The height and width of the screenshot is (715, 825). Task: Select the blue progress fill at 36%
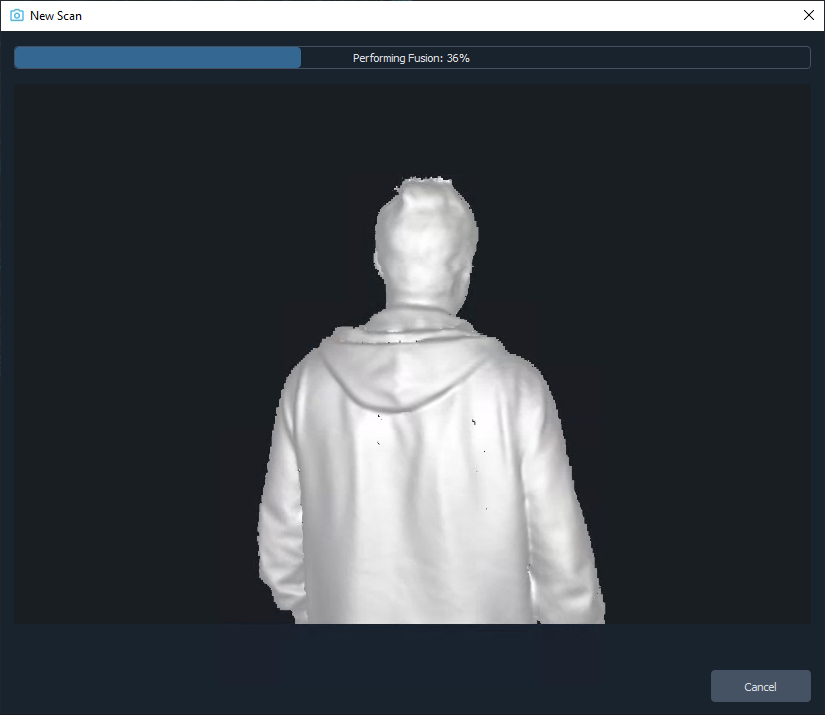(155, 57)
